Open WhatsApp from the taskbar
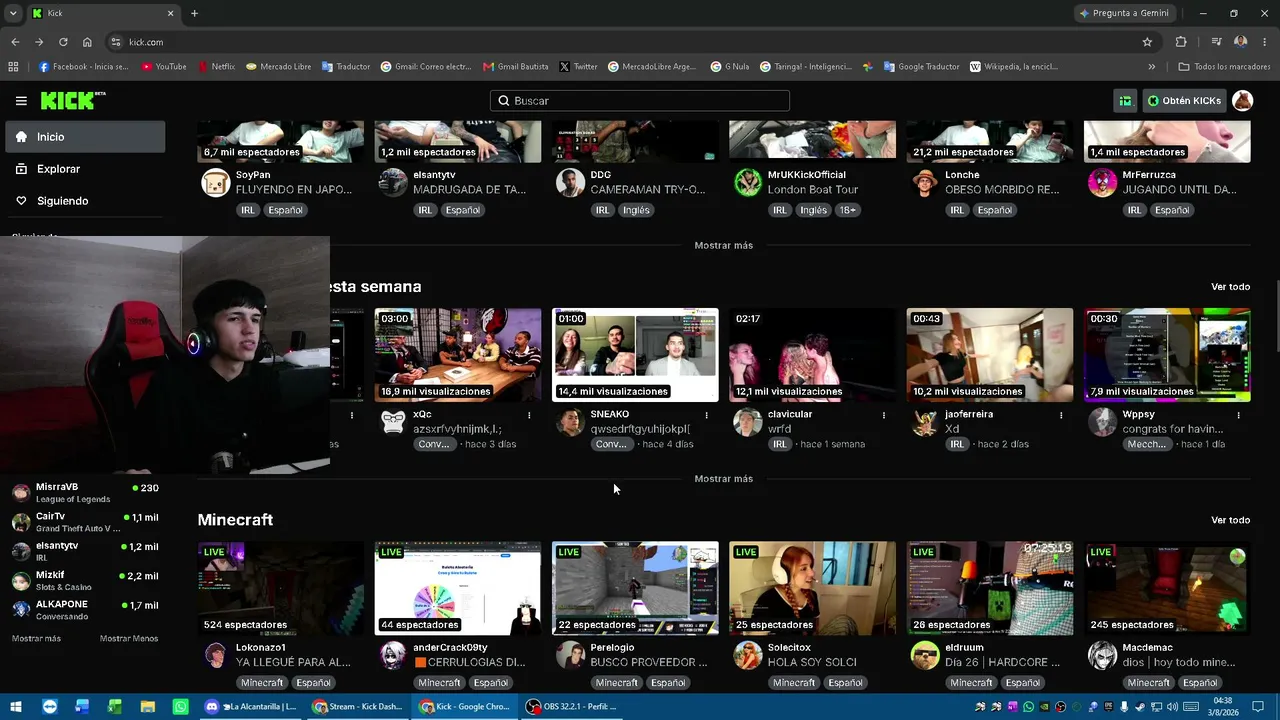The width and height of the screenshot is (1280, 720). [x=180, y=706]
